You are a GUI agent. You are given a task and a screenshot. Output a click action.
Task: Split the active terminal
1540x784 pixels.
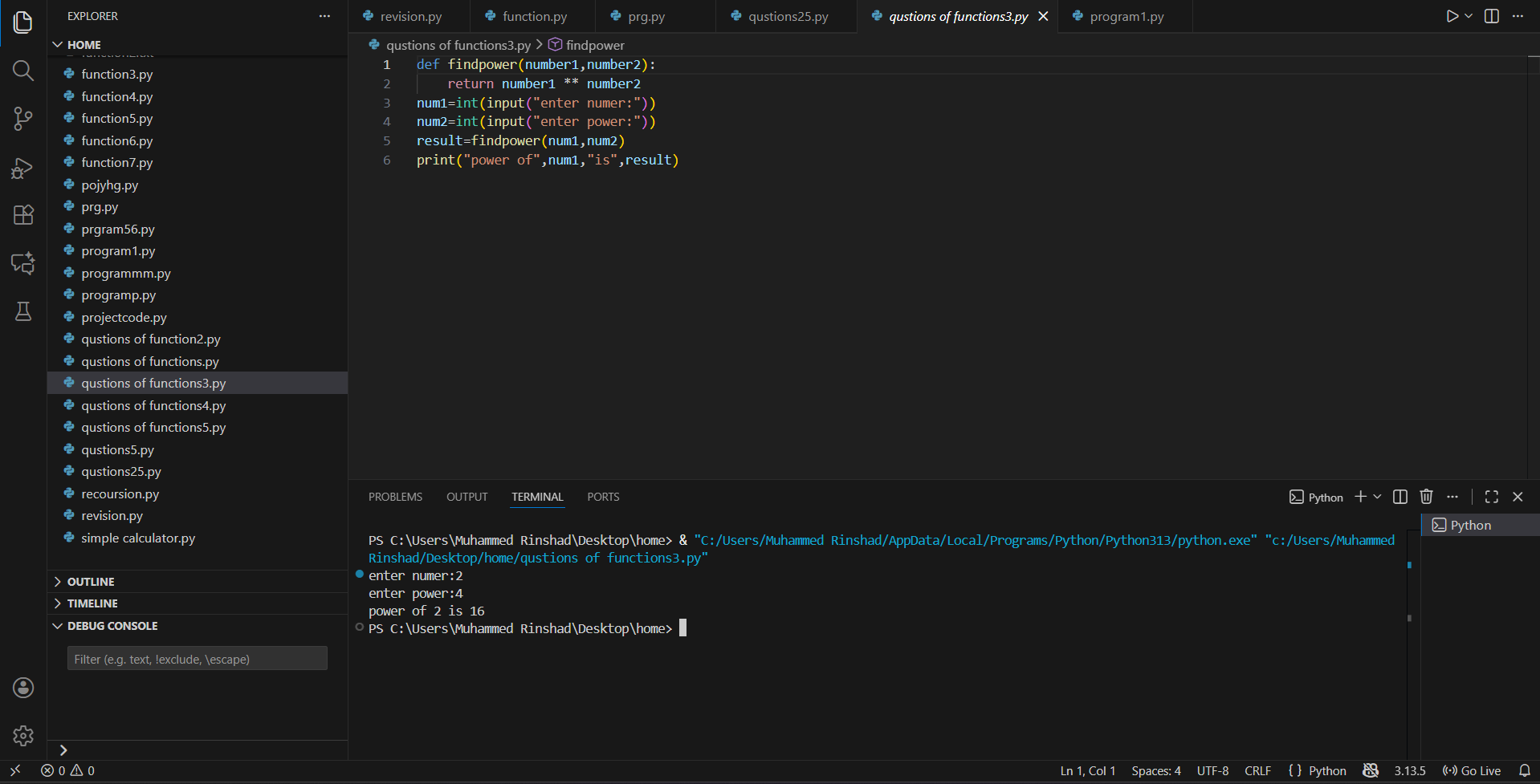1399,497
